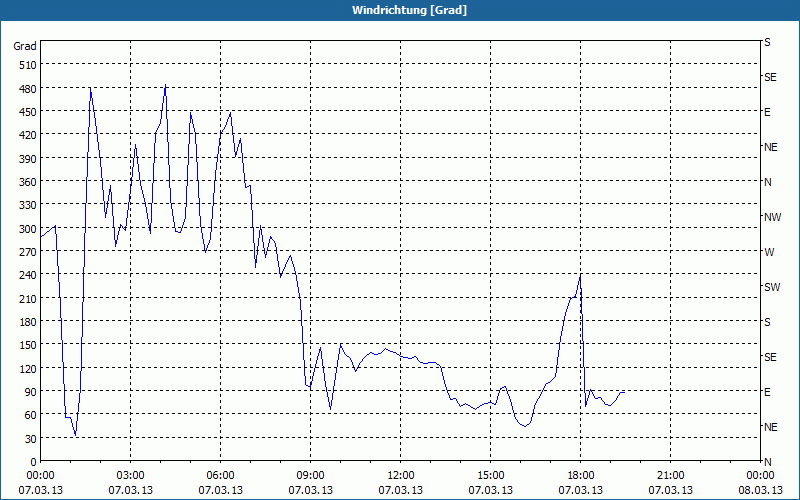Pick the 150 degree axis label

28,345
